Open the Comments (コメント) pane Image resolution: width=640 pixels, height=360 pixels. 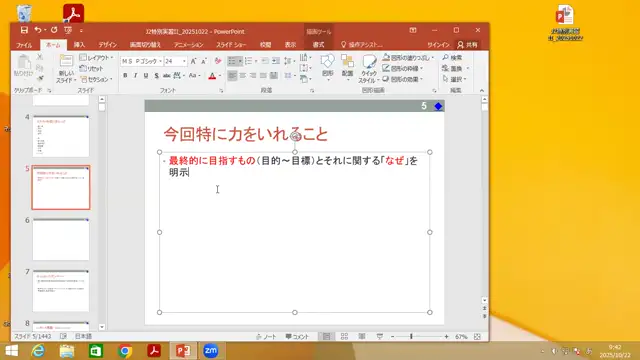click(297, 336)
